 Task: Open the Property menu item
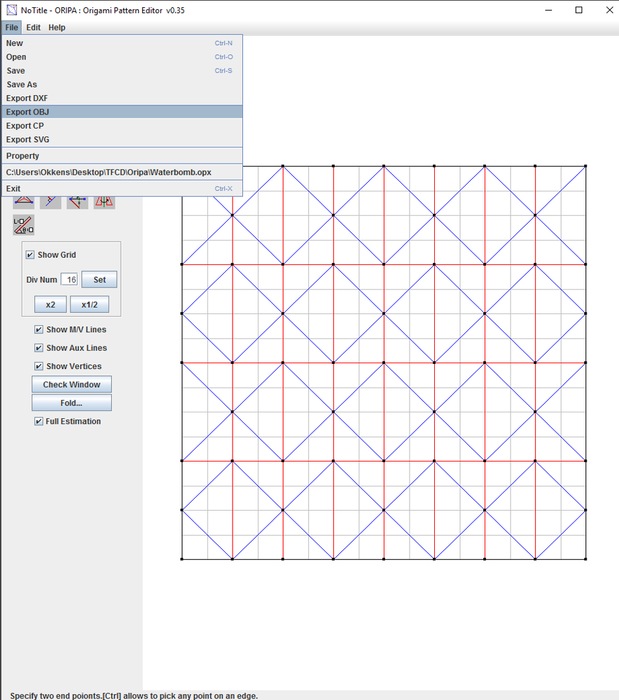(122, 156)
